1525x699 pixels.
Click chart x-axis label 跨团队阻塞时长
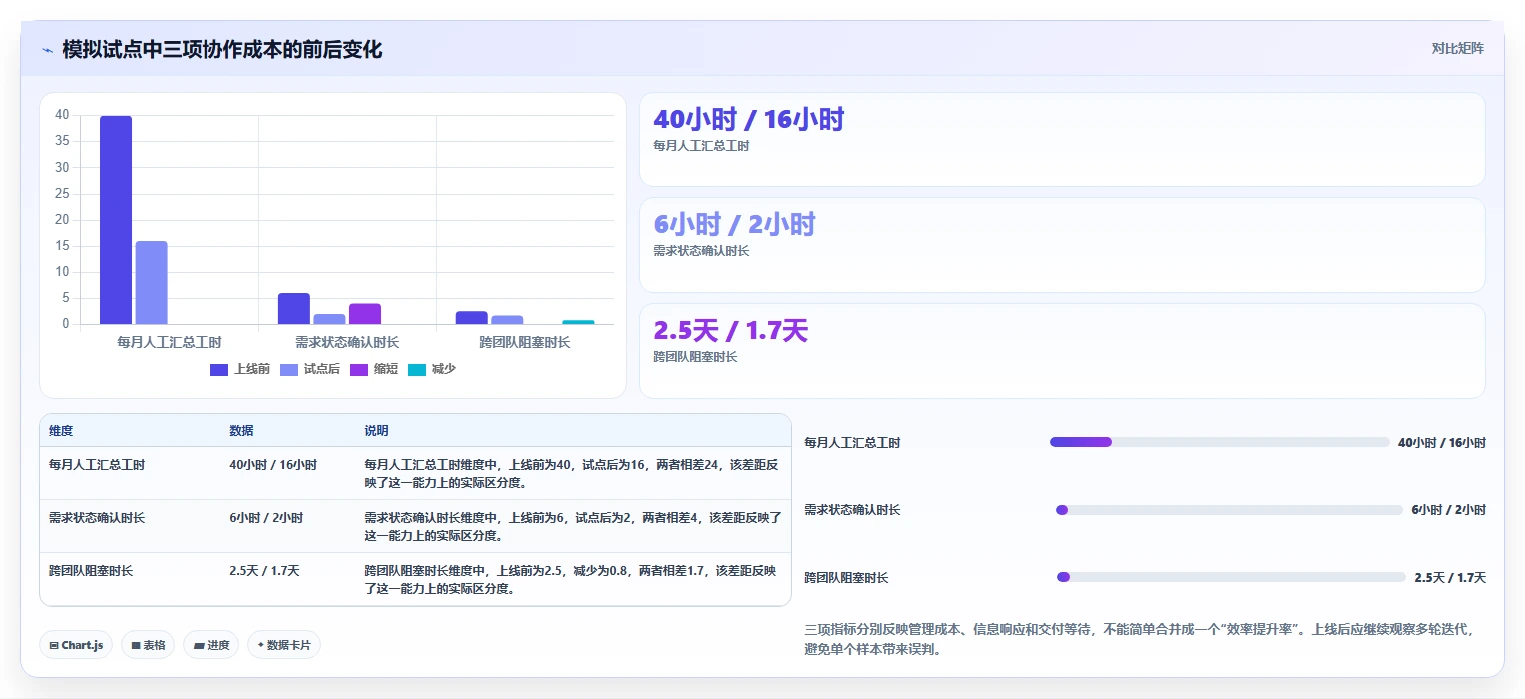click(525, 342)
